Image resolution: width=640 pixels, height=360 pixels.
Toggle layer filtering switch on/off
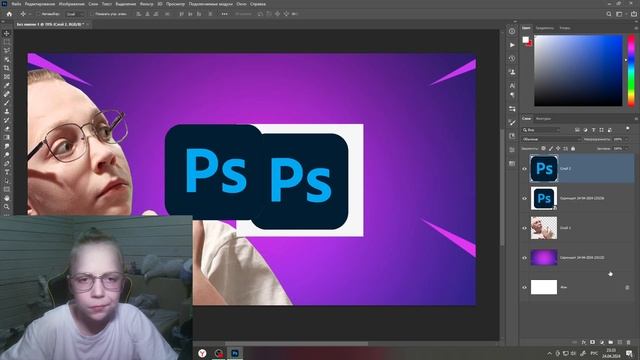click(x=628, y=129)
